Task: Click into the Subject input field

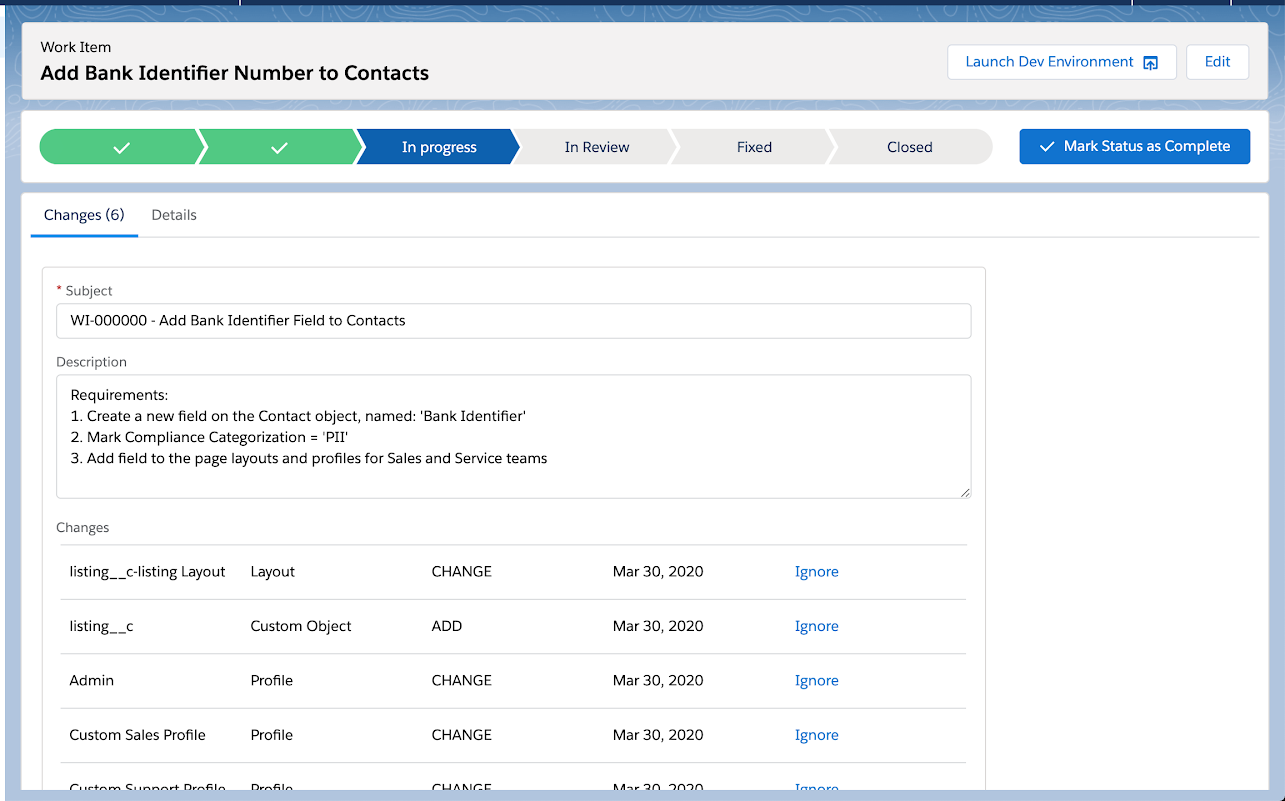Action: click(513, 321)
